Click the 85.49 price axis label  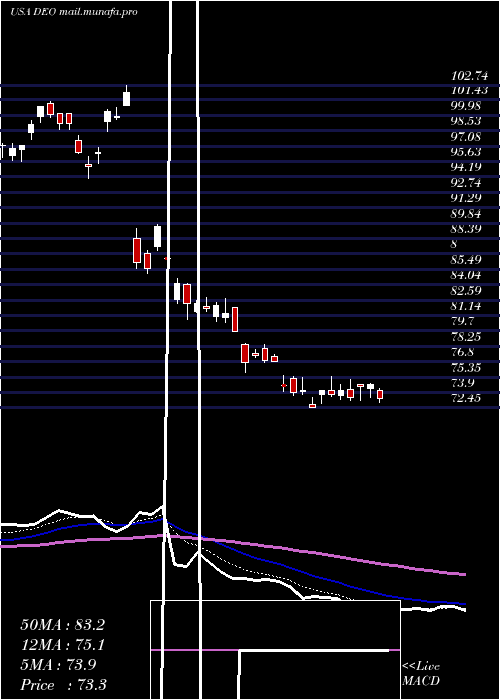[x=466, y=260]
